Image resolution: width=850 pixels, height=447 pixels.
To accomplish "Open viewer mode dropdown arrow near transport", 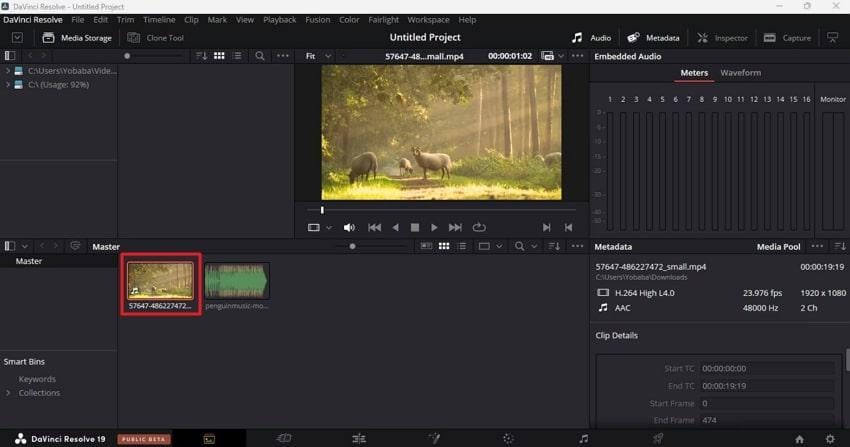I will (329, 228).
